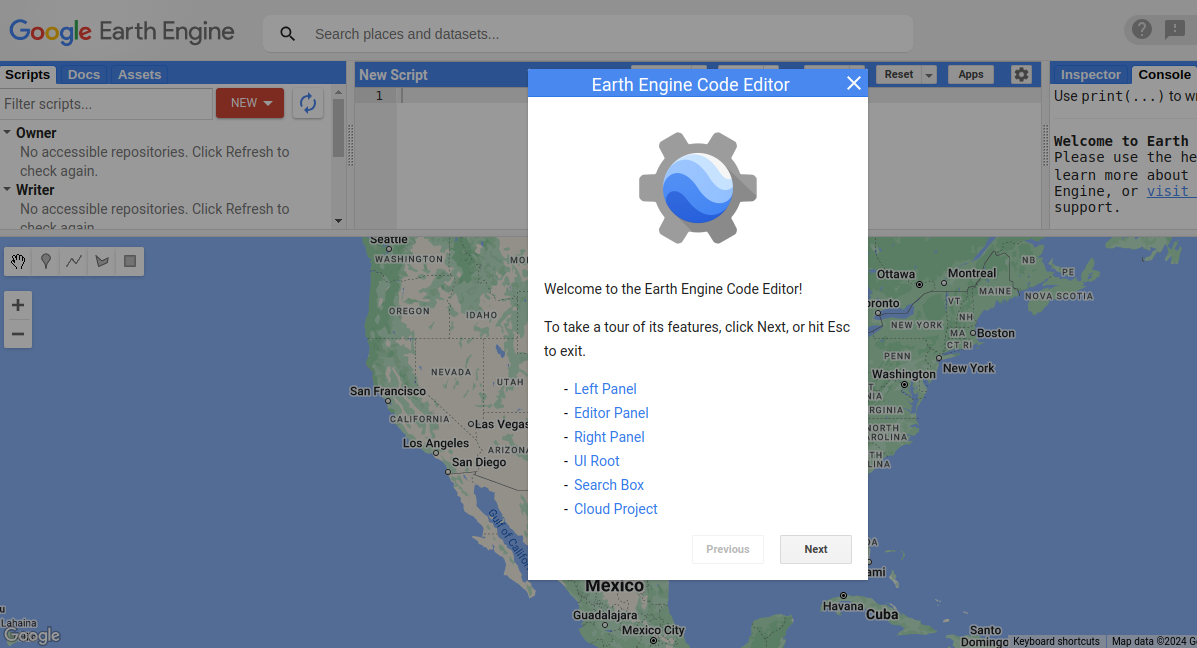Click the Previous button in tour dialog

pos(728,550)
